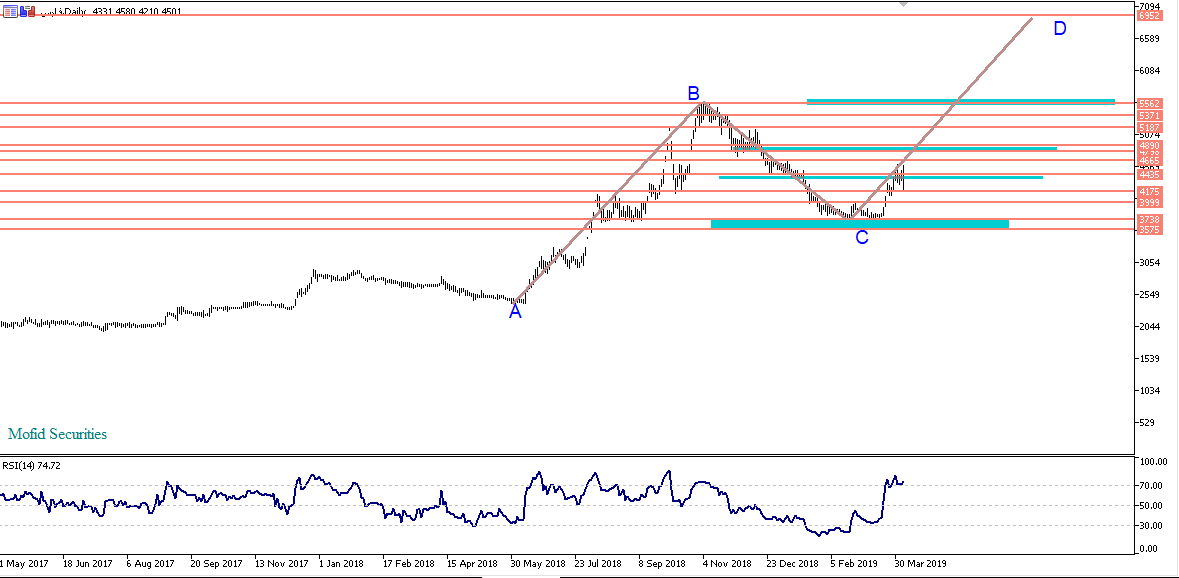This screenshot has width=1179, height=578.
Task: Select the blue point label B
Action: point(693,94)
